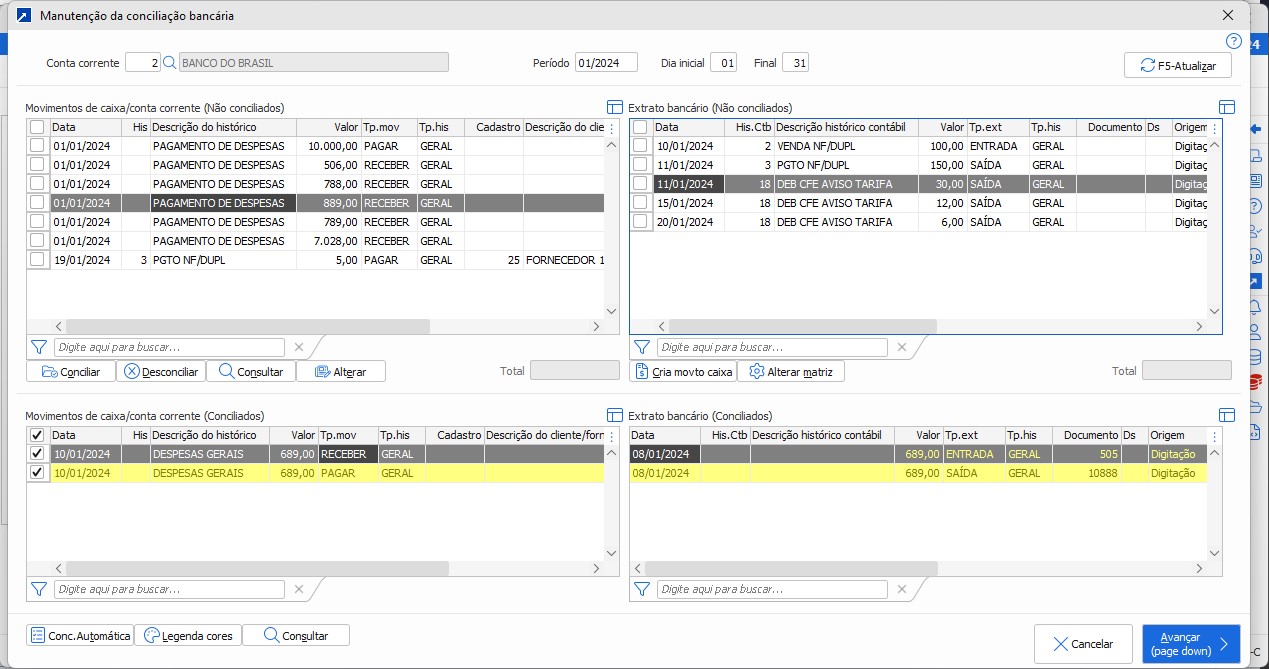Open Legenda cores color legend
The width and height of the screenshot is (1269, 669).
point(187,635)
